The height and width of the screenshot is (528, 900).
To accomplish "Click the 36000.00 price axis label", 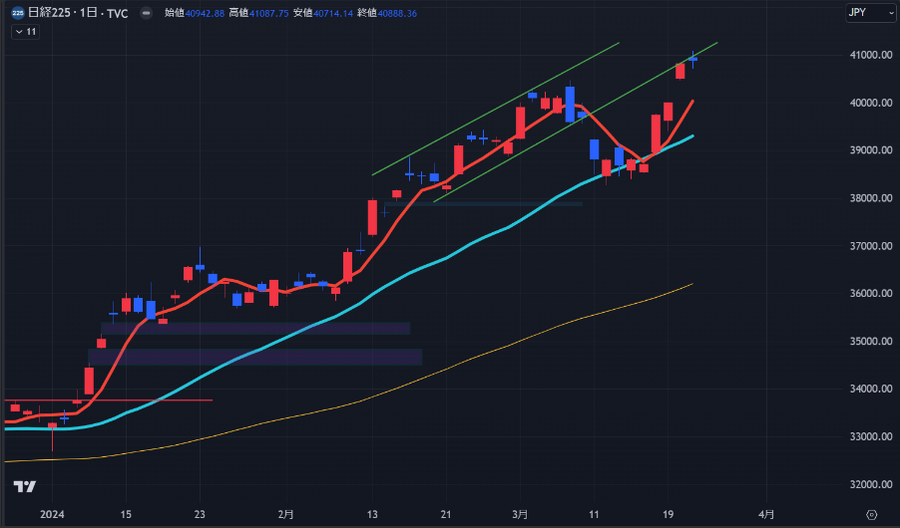I will click(x=864, y=294).
